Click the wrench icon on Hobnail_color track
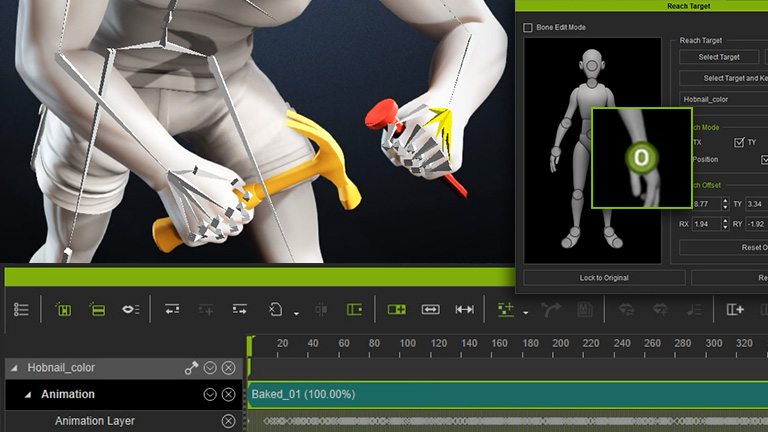 [191, 368]
